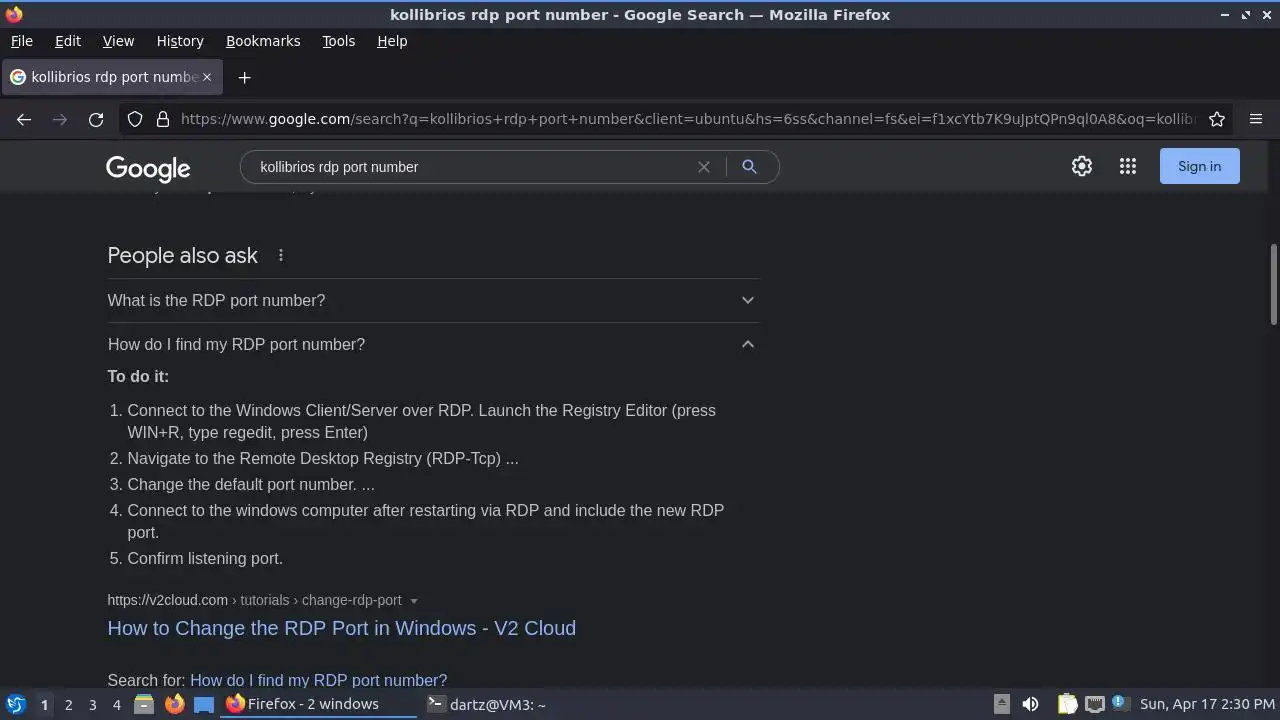Open the View menu
Viewport: 1280px width, 720px height.
[118, 41]
